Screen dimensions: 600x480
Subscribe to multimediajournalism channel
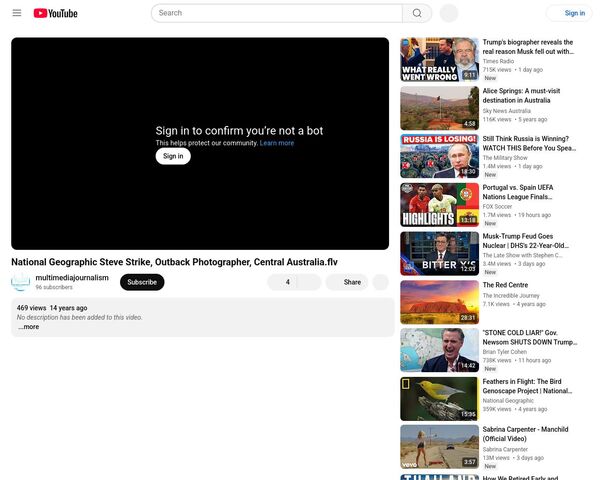tap(142, 282)
